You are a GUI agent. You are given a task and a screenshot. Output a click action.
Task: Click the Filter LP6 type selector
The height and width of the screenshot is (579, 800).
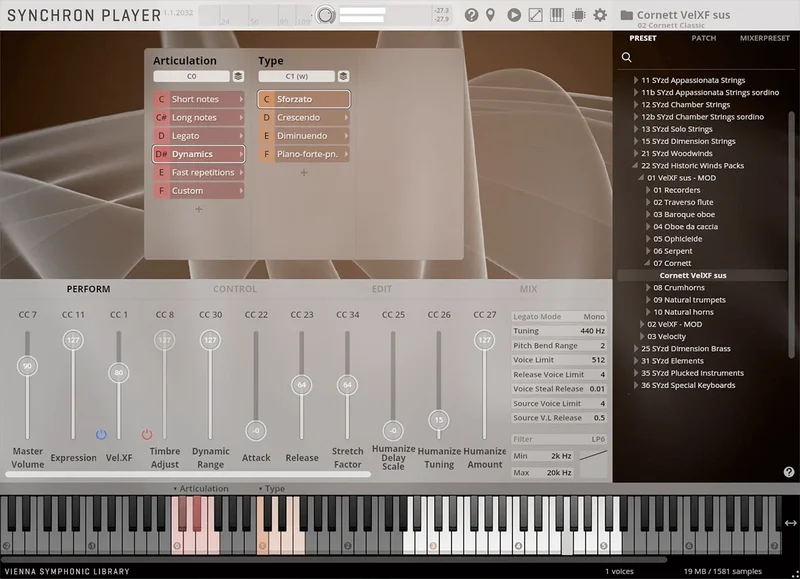(x=559, y=439)
